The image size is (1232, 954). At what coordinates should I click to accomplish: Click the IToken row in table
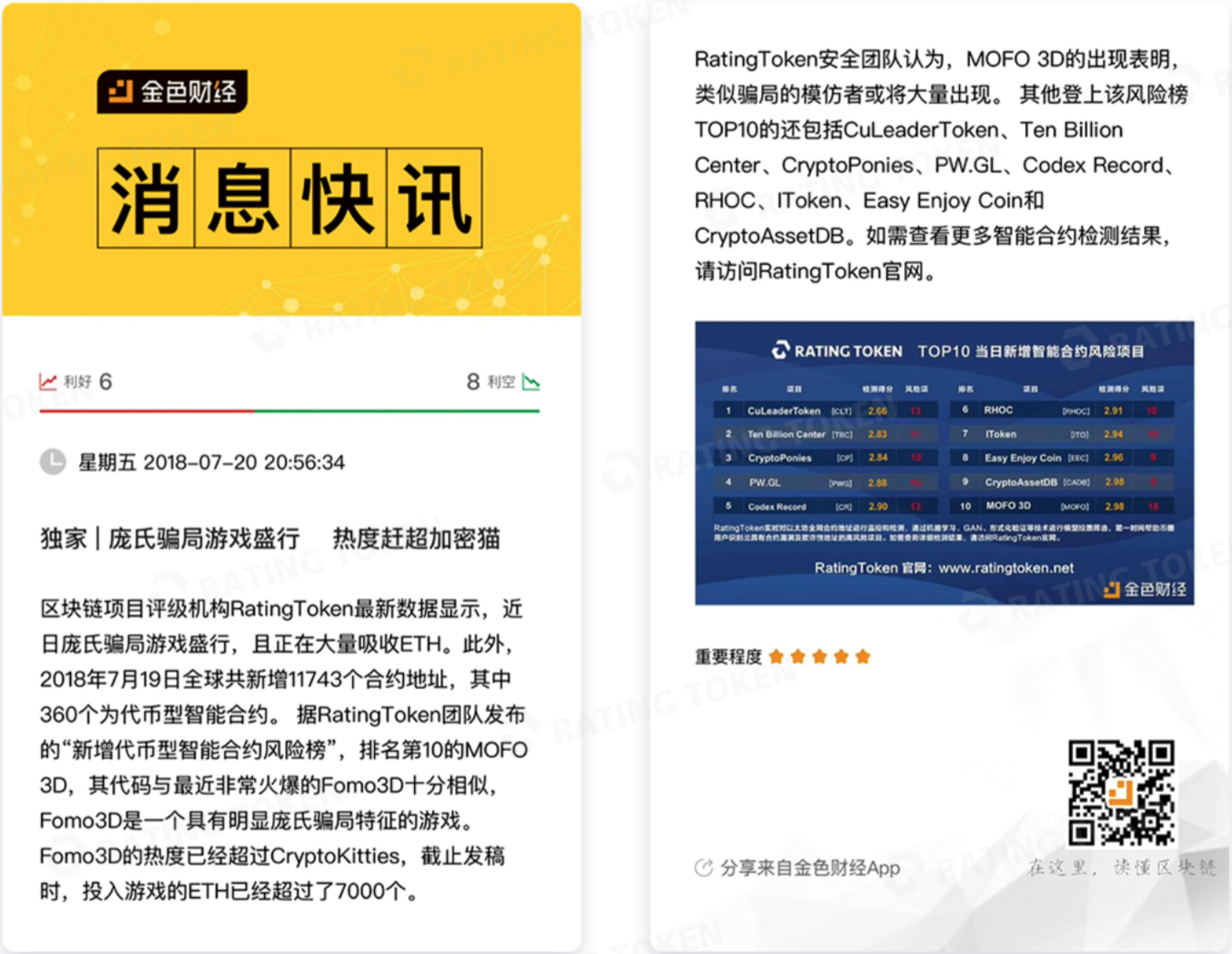[x=1062, y=434]
